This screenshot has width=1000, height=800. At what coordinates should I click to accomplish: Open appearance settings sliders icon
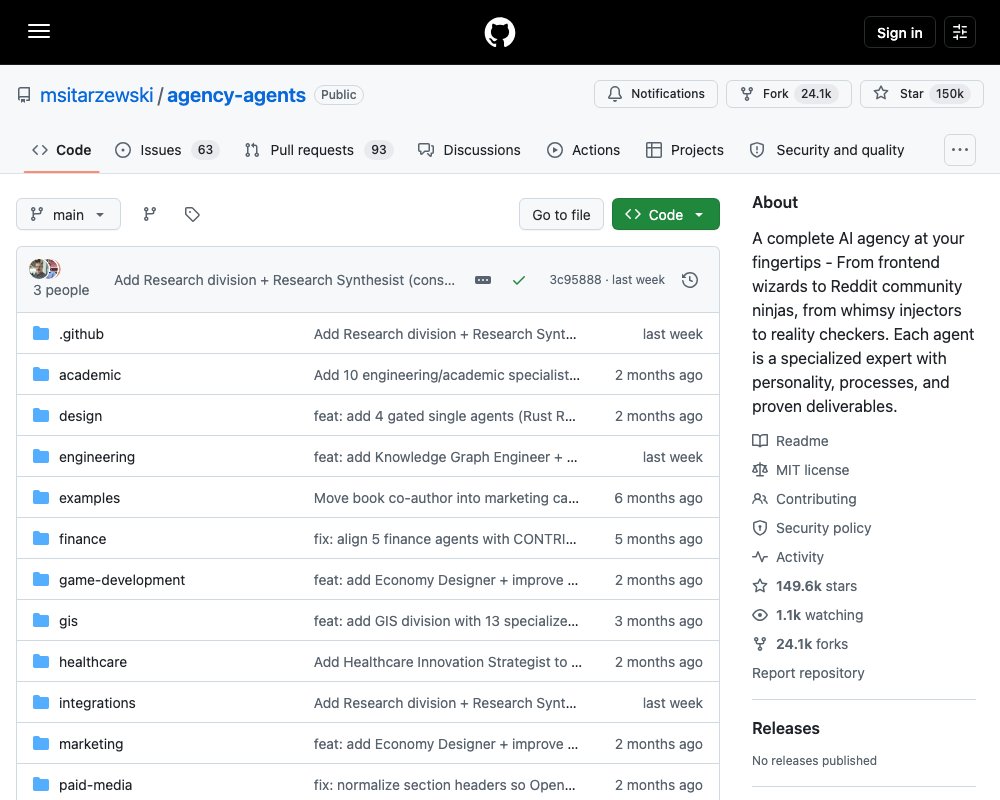point(959,32)
